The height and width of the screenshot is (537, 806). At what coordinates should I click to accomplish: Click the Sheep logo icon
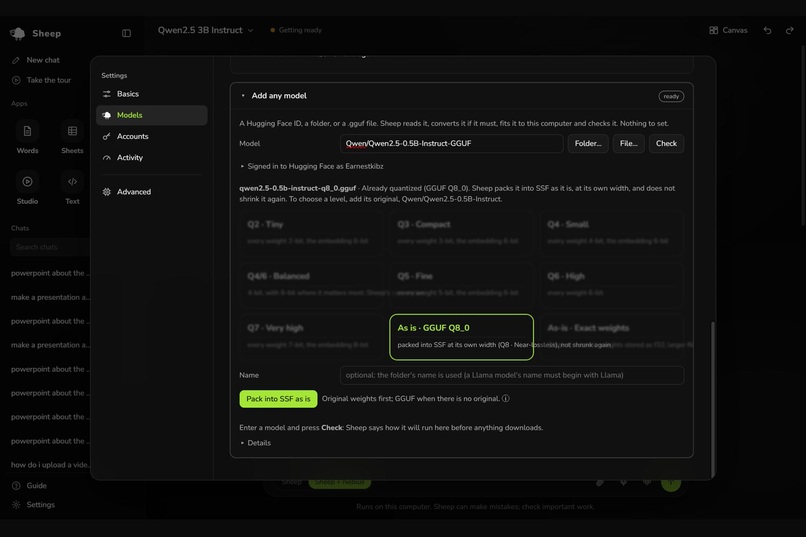(17, 33)
